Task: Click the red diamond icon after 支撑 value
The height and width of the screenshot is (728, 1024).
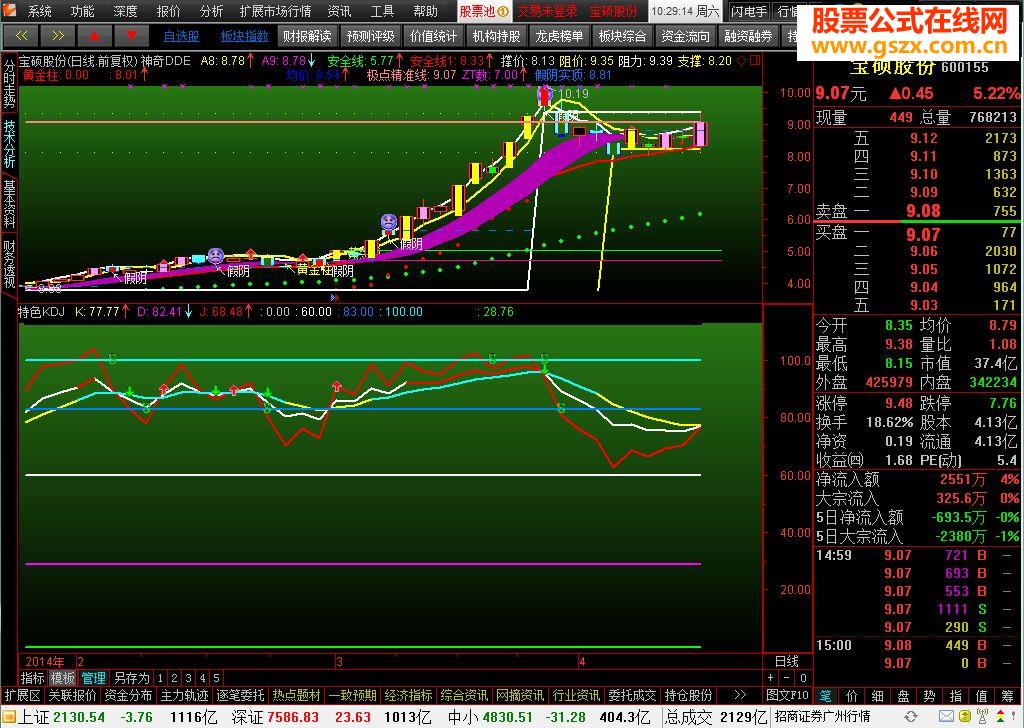Action: 742,61
